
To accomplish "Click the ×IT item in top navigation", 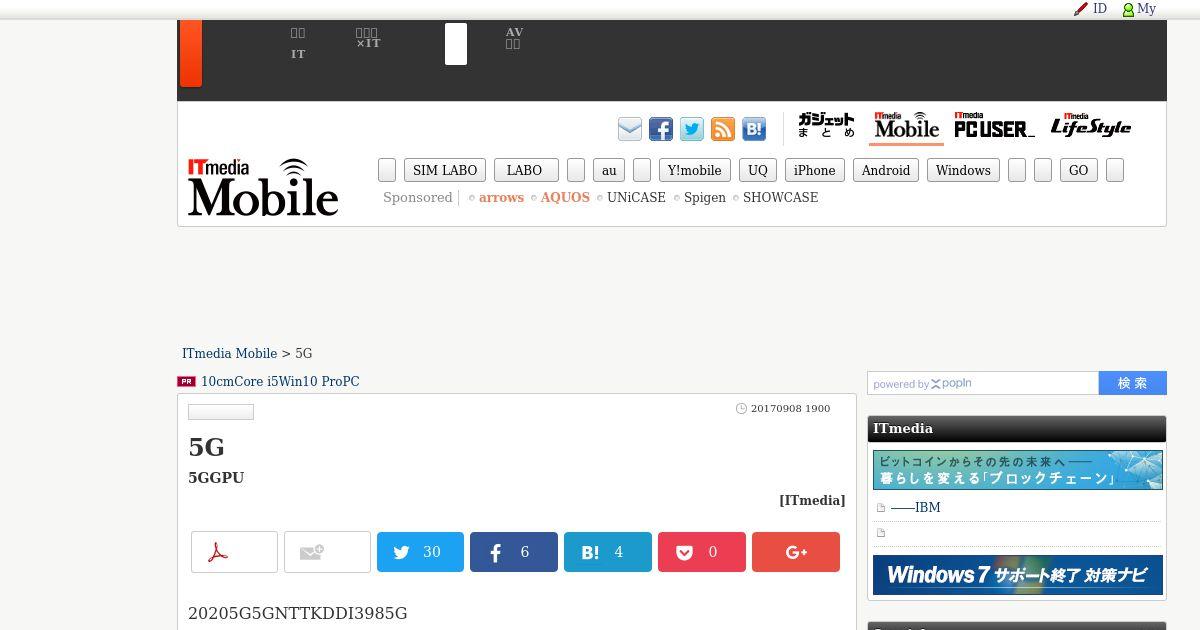I will click(x=368, y=38).
